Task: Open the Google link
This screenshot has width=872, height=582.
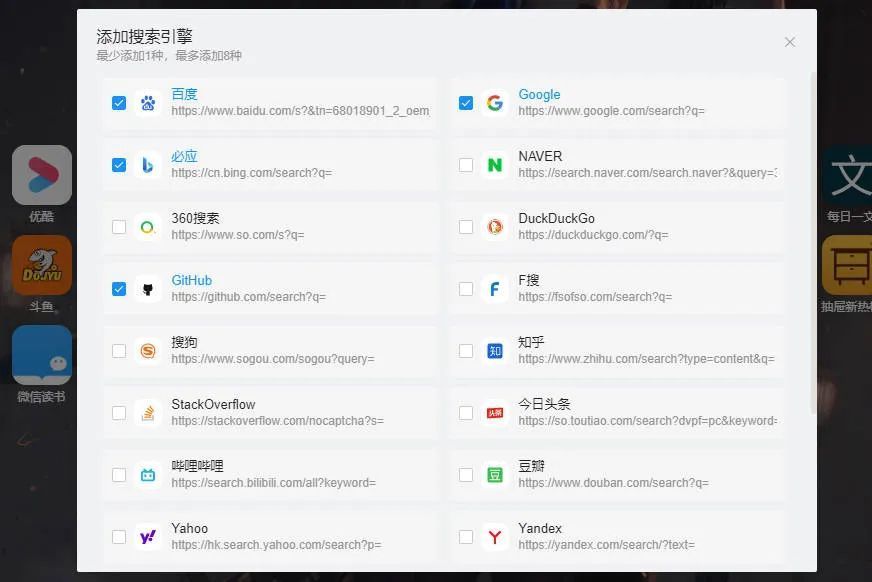Action: (x=539, y=94)
